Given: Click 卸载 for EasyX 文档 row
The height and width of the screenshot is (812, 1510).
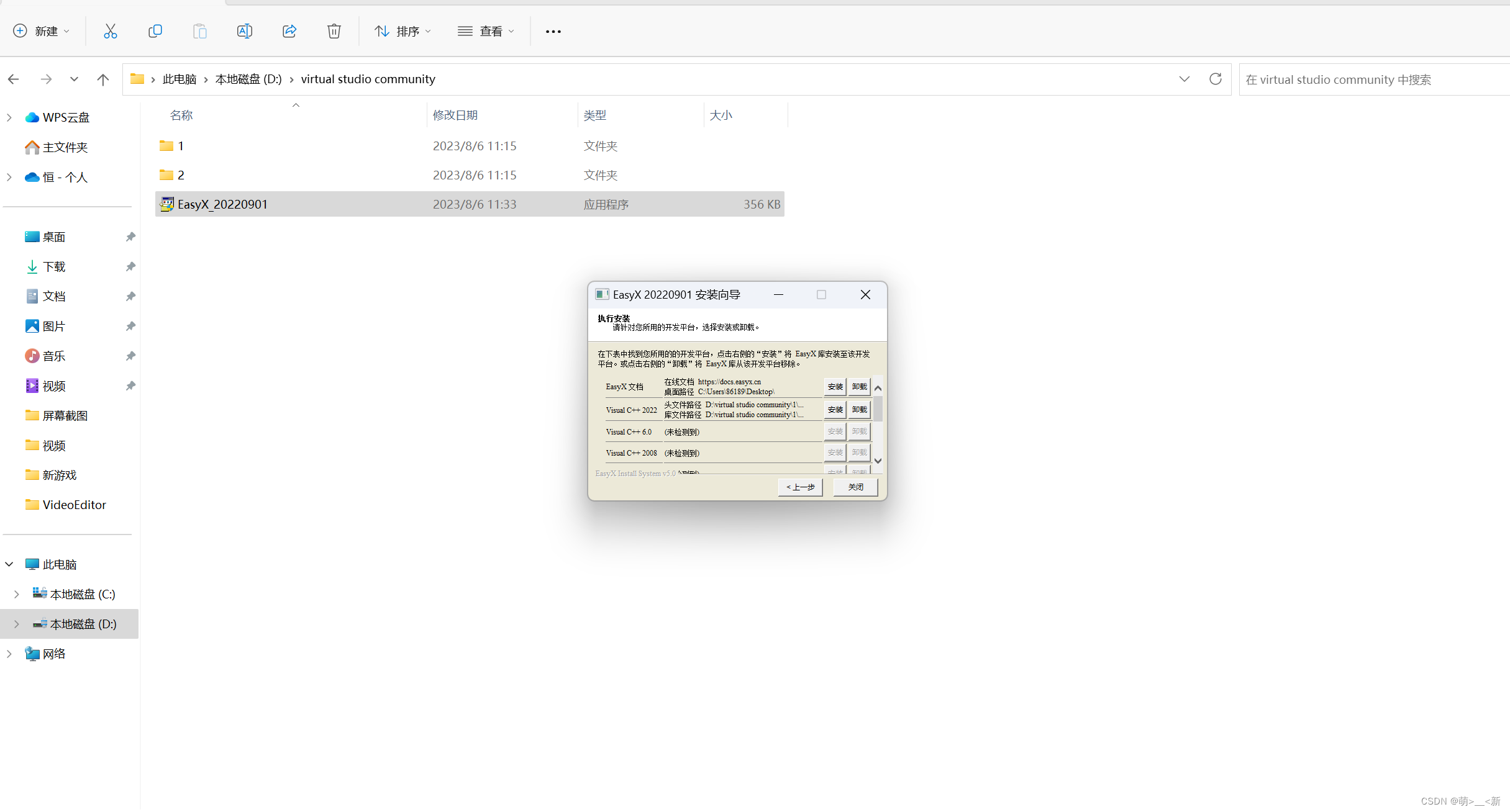Looking at the screenshot, I should point(860,387).
